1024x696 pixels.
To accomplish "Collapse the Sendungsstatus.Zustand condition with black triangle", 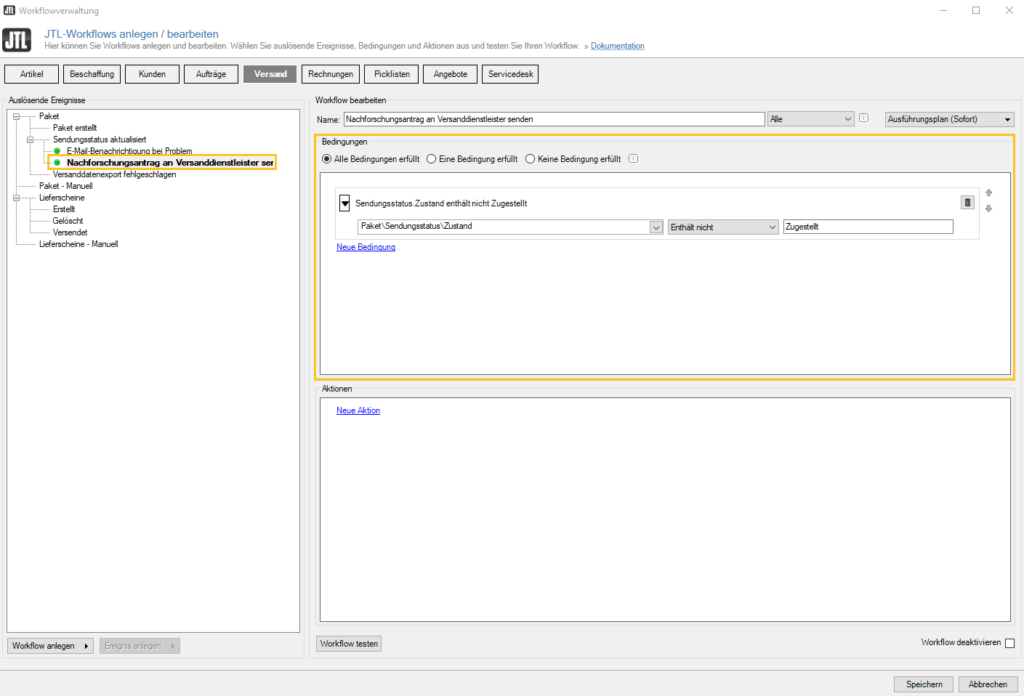I will tap(345, 203).
